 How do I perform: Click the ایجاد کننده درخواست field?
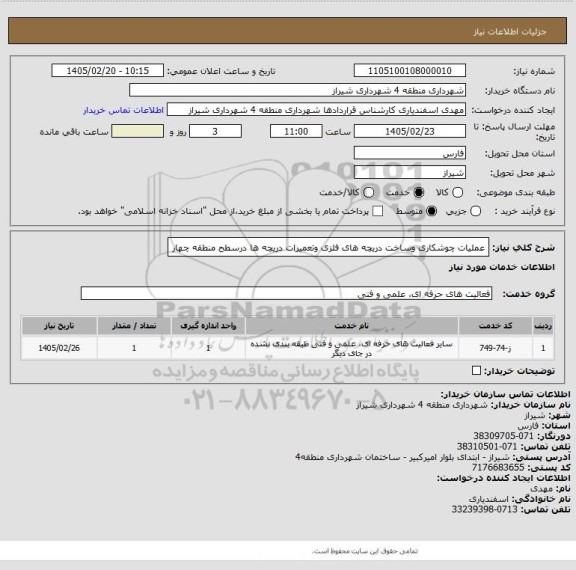click(x=316, y=110)
